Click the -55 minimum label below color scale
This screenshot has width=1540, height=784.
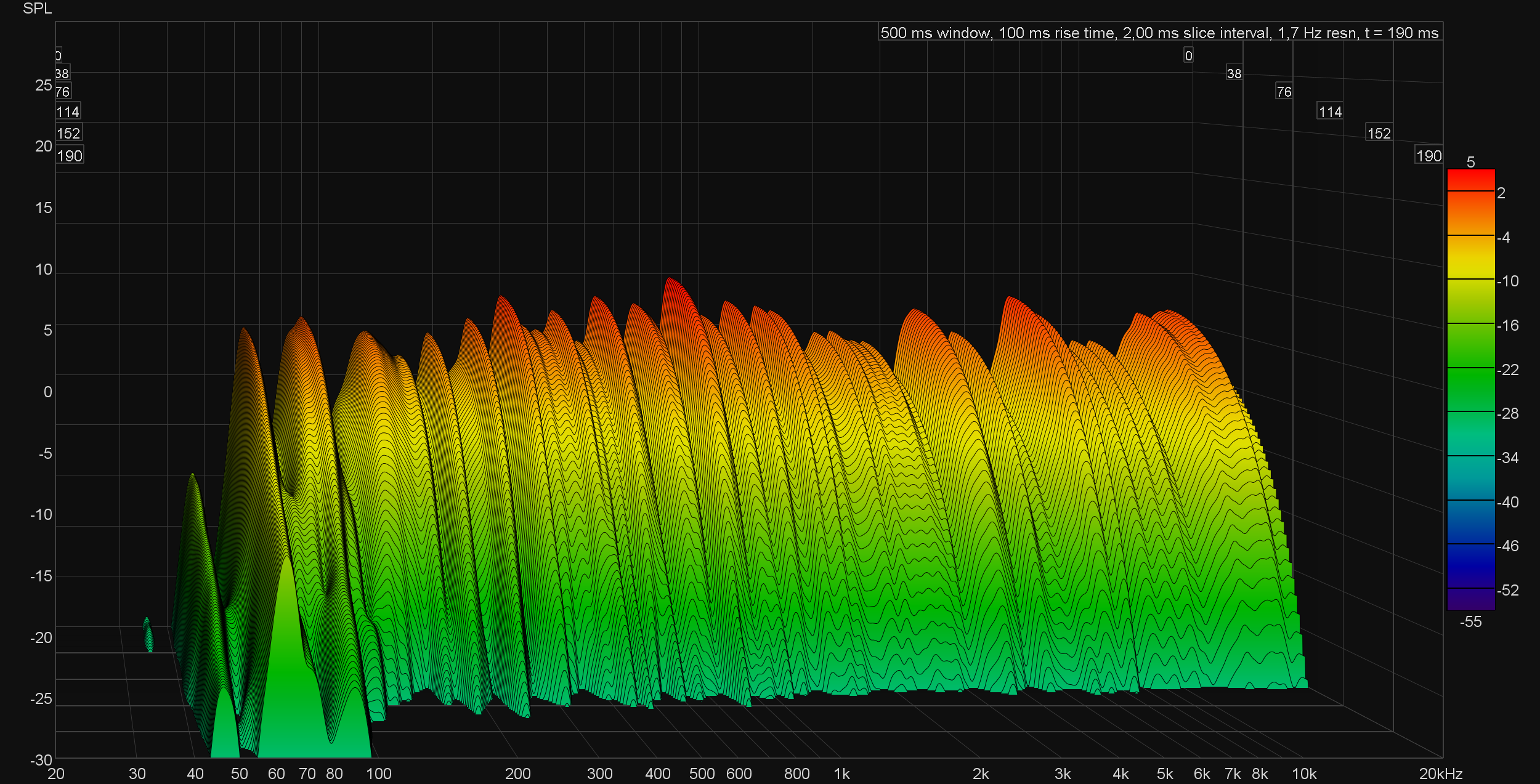pyautogui.click(x=1470, y=622)
